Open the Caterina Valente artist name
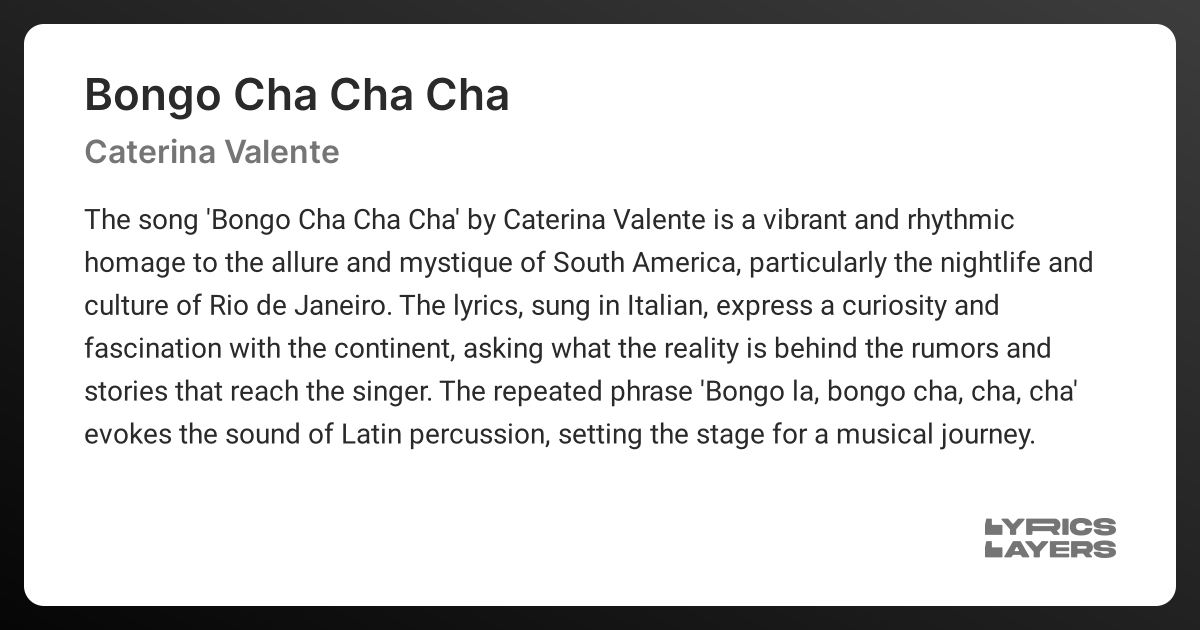The width and height of the screenshot is (1200, 630). (x=212, y=152)
